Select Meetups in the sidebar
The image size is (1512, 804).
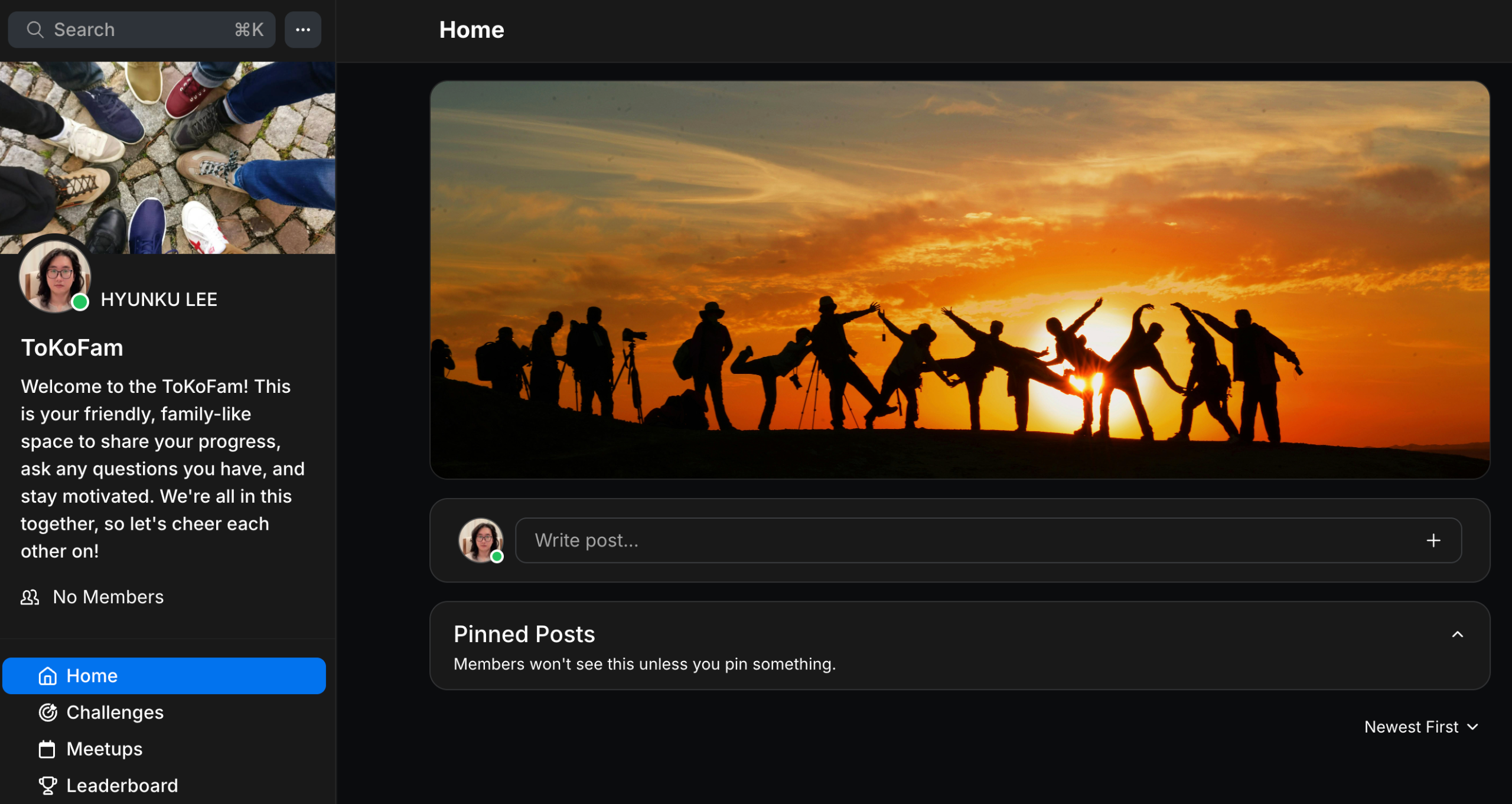105,748
